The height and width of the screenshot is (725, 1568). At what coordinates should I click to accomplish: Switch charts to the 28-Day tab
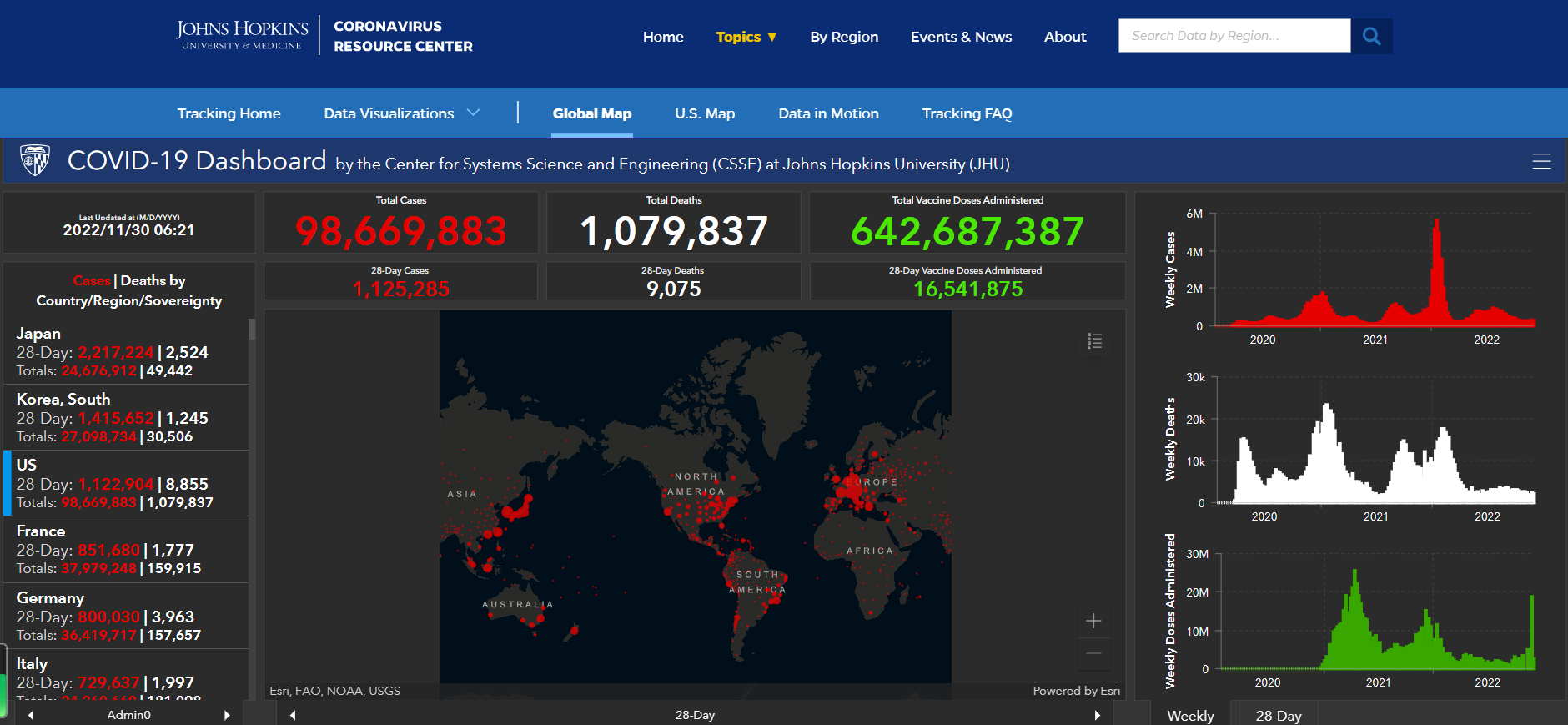click(1278, 715)
